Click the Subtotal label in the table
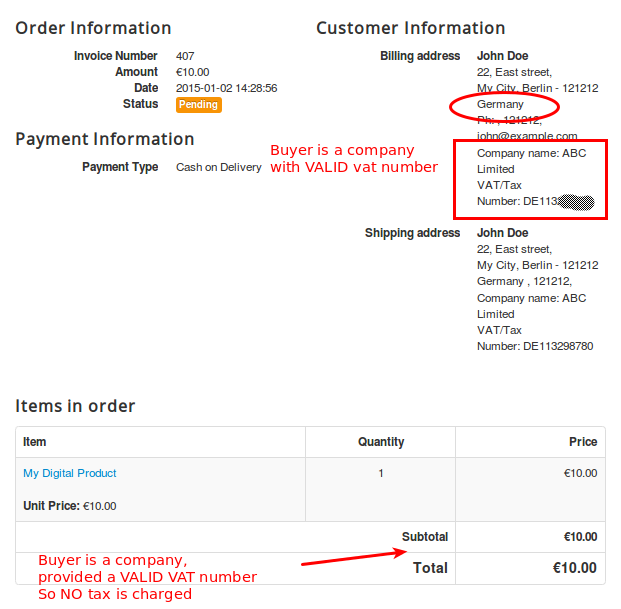This screenshot has height=609, width=621. (x=424, y=537)
